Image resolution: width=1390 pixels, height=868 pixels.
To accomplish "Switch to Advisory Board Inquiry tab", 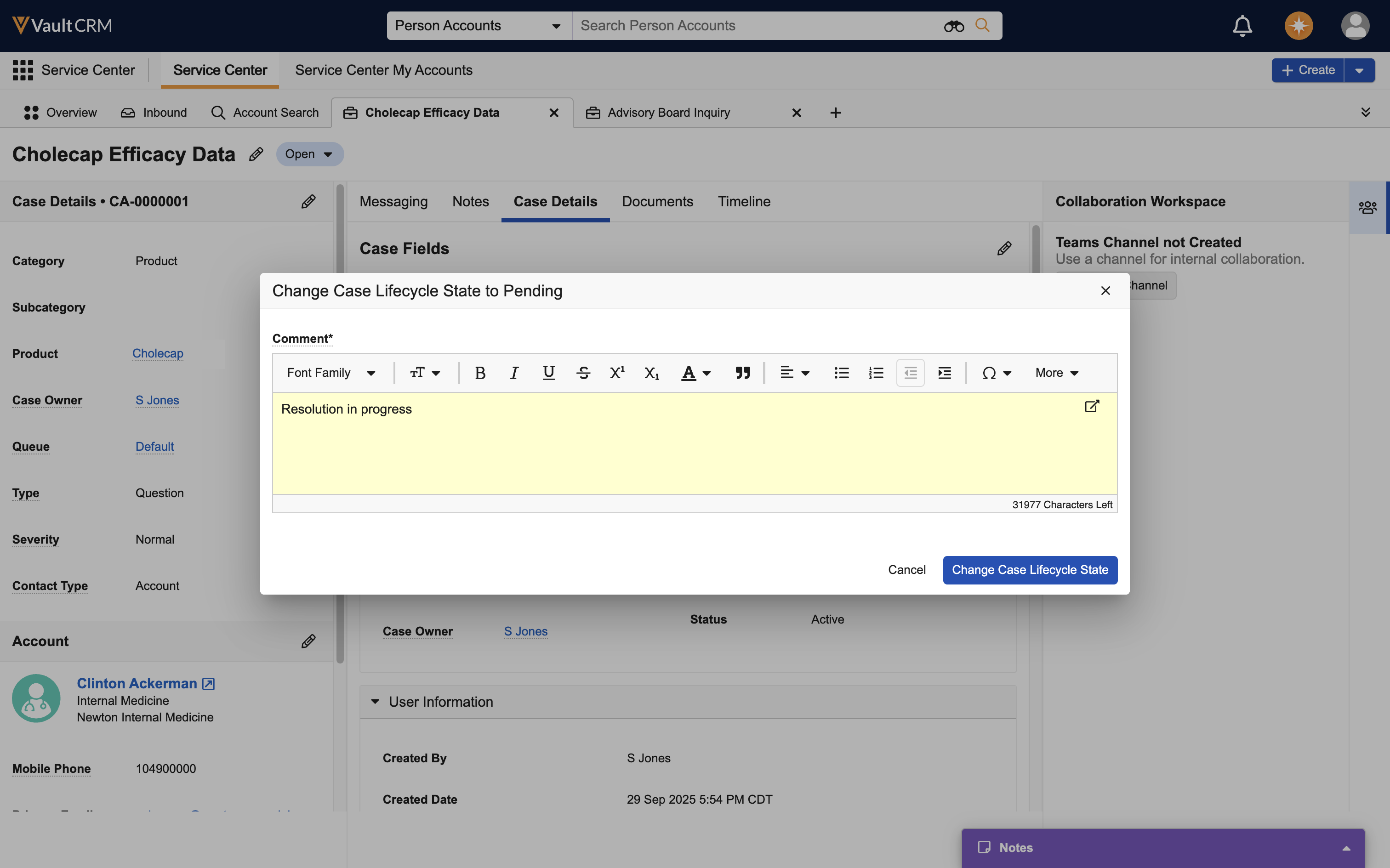I will (668, 113).
